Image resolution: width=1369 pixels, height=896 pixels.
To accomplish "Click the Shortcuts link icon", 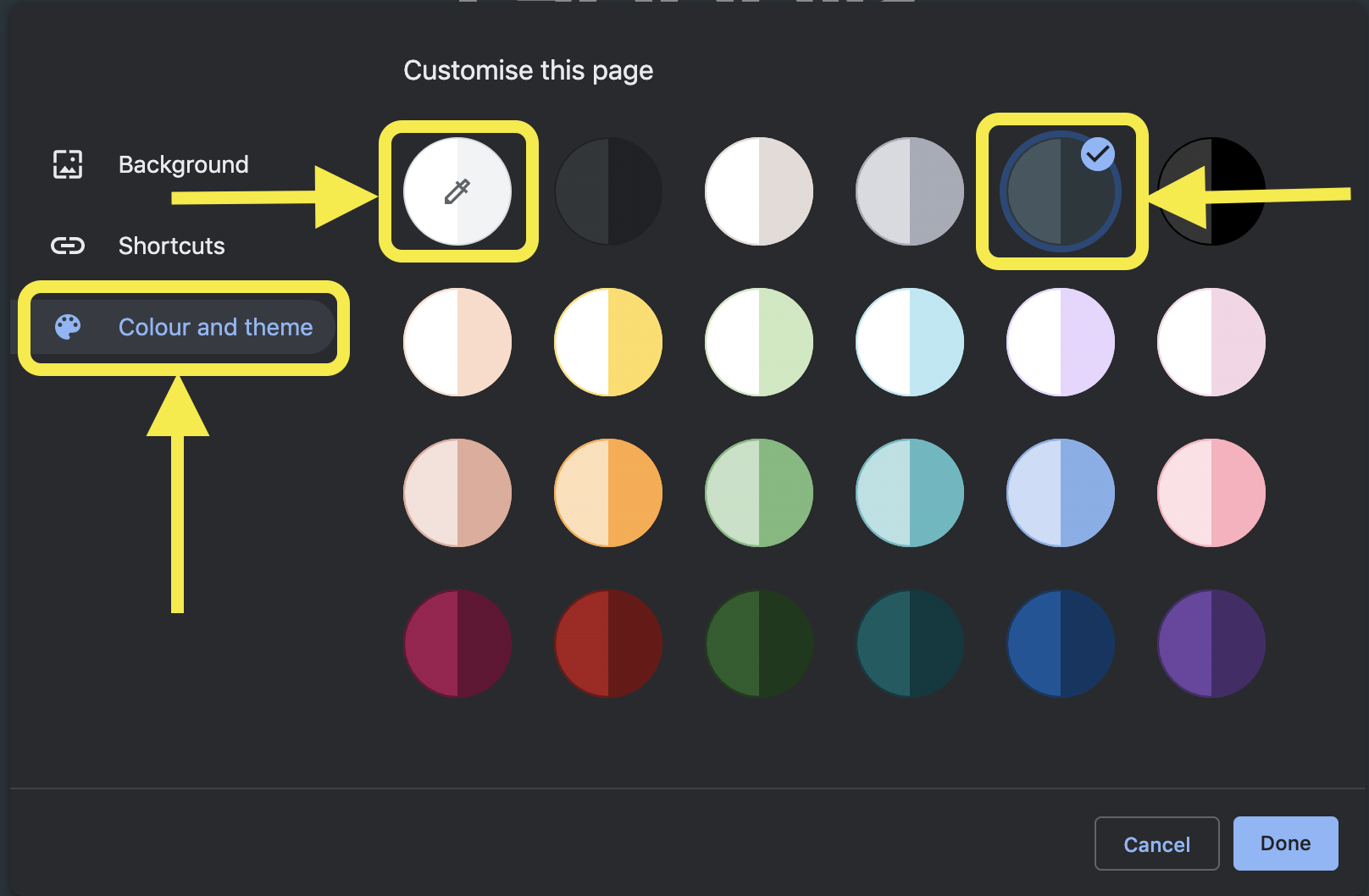I will point(68,246).
